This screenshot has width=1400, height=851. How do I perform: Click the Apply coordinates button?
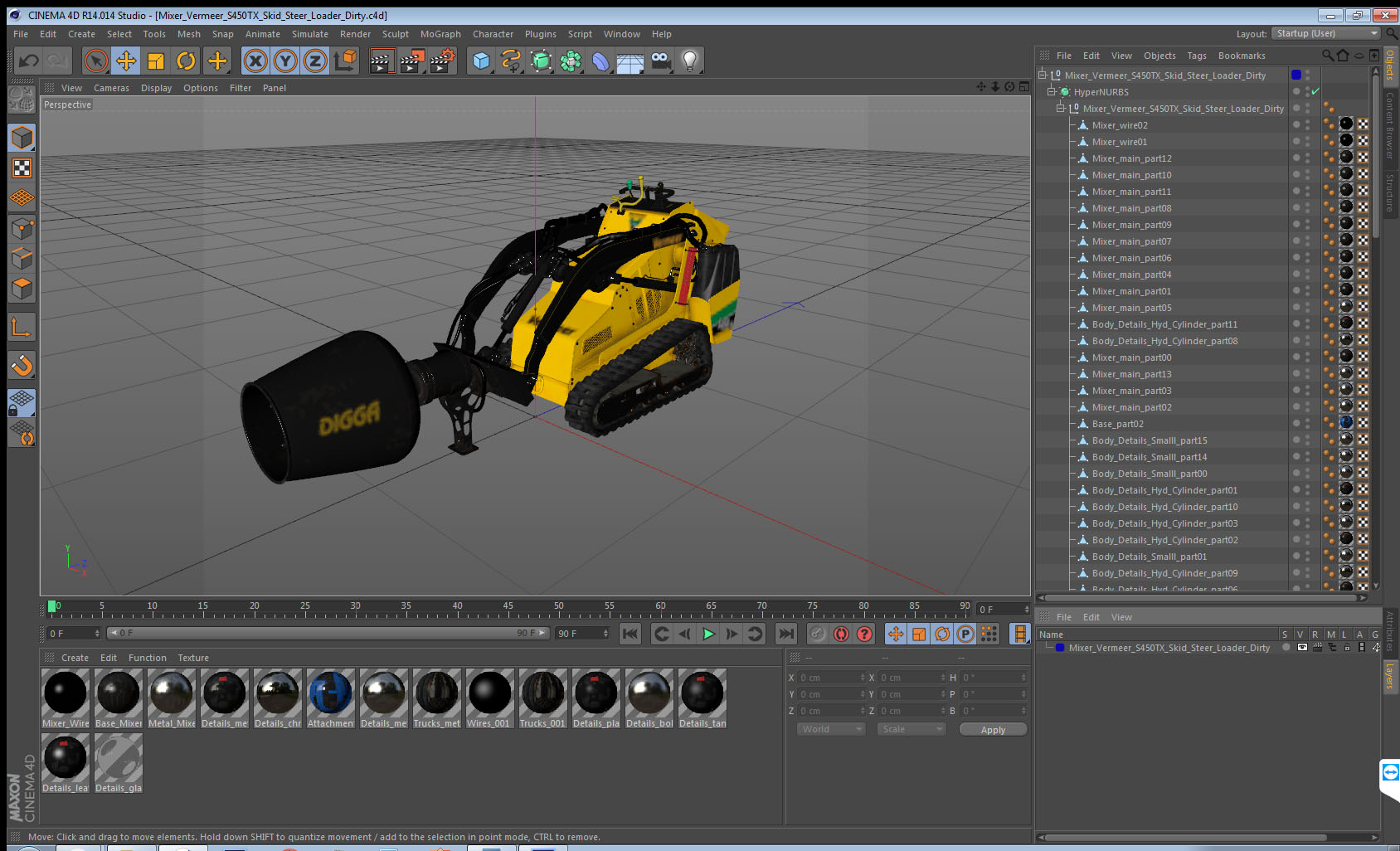(993, 730)
